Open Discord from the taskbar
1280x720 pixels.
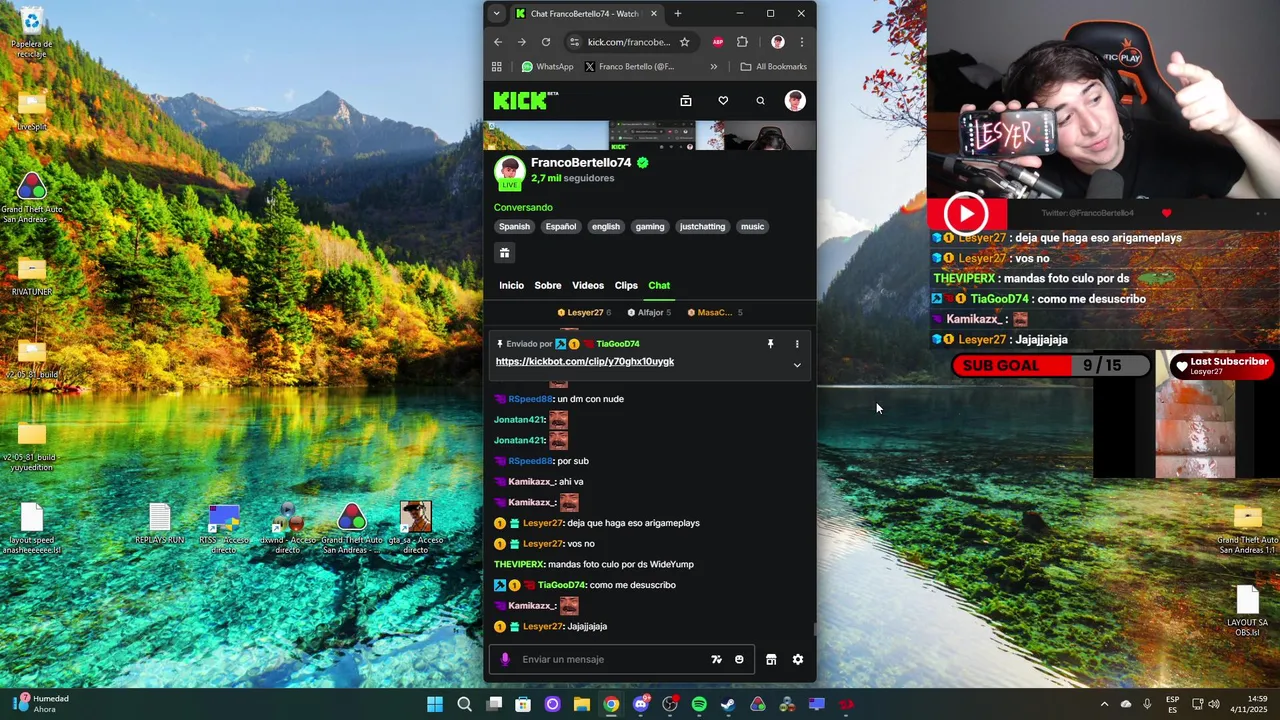(x=641, y=704)
